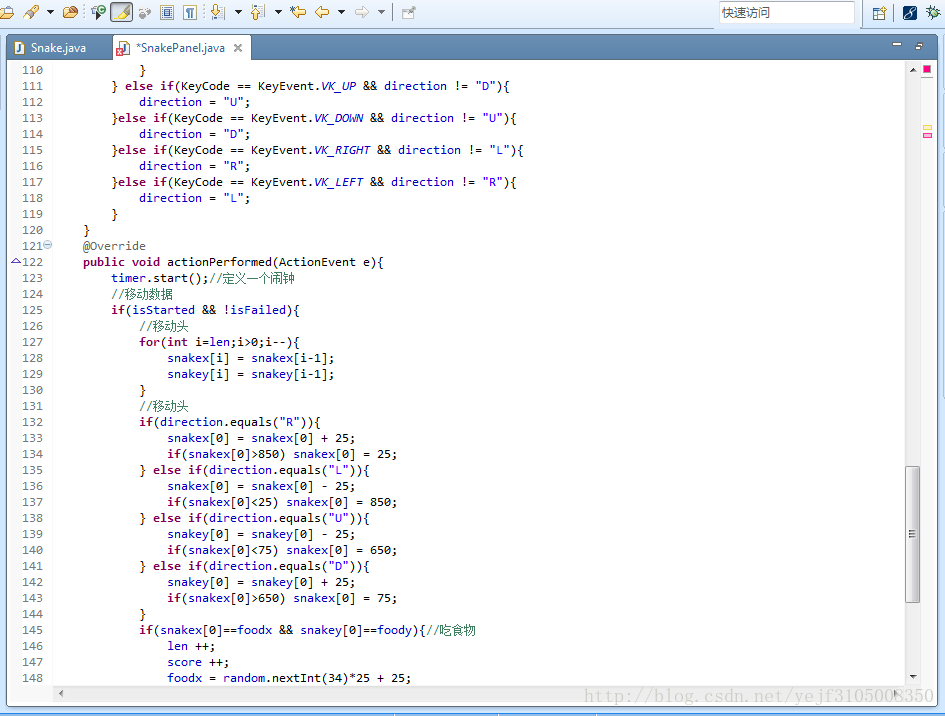Switch to the Debug bug perspective
Viewport: 945px width, 716px height.
(x=933, y=12)
